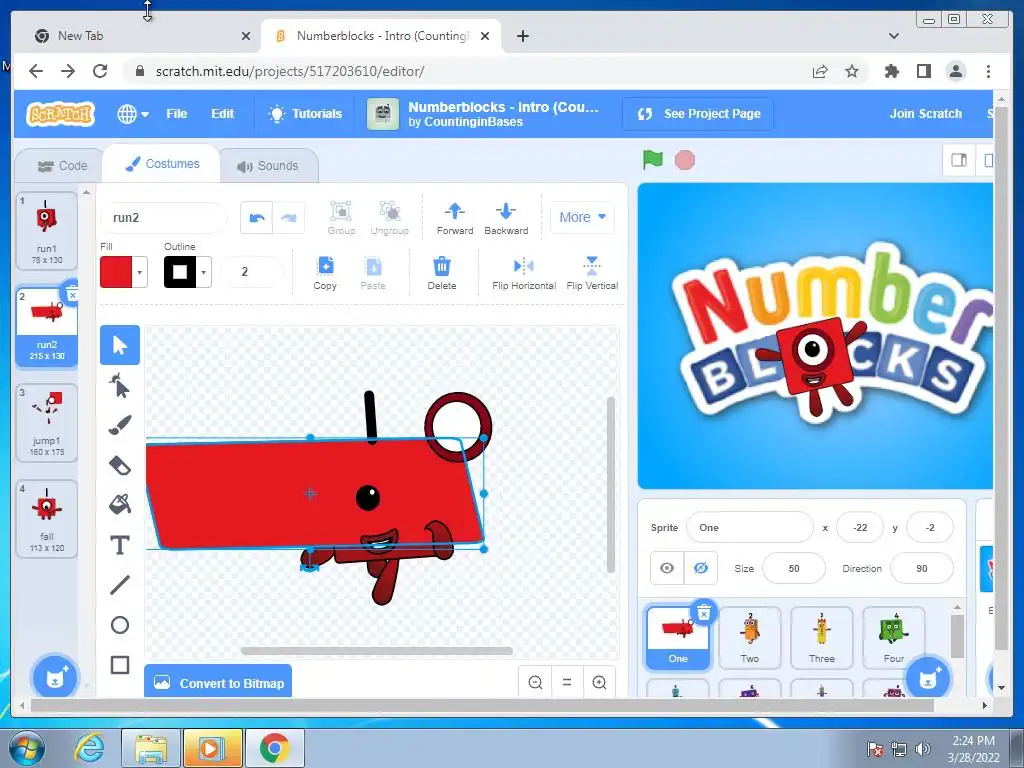
Task: Delete the run2 costume
Action: point(71,293)
